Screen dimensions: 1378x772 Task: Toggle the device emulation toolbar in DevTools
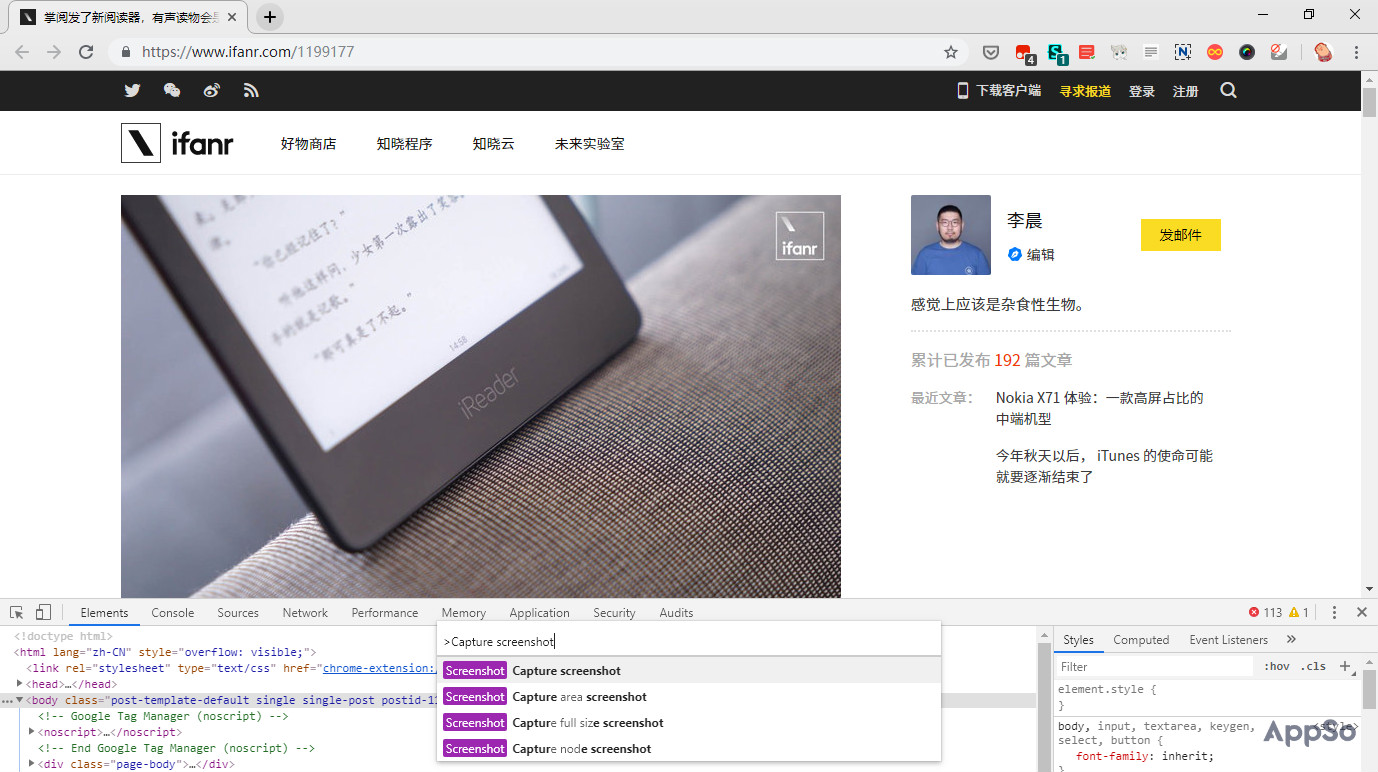[41, 611]
